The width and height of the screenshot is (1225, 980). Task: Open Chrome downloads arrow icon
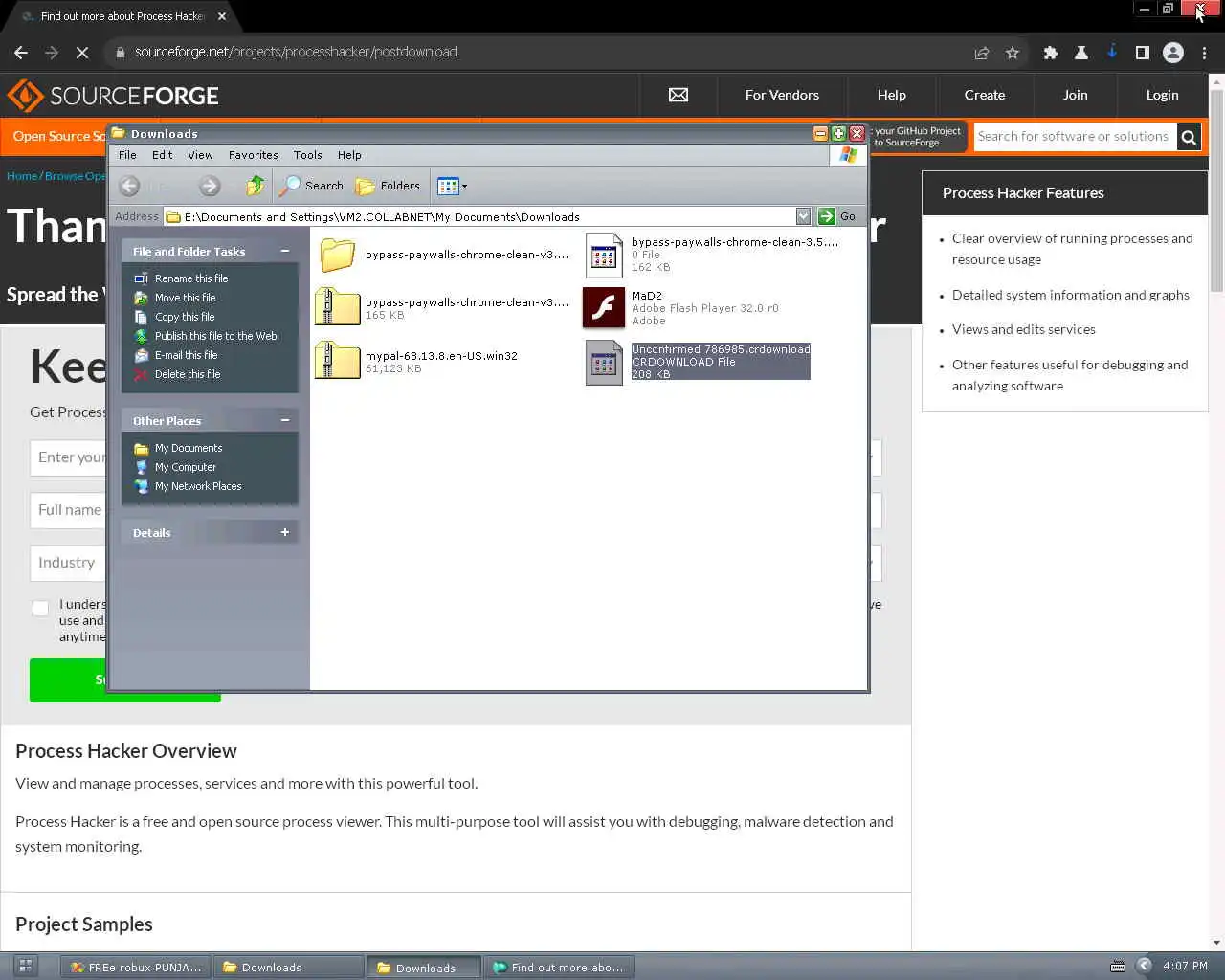(x=1112, y=53)
